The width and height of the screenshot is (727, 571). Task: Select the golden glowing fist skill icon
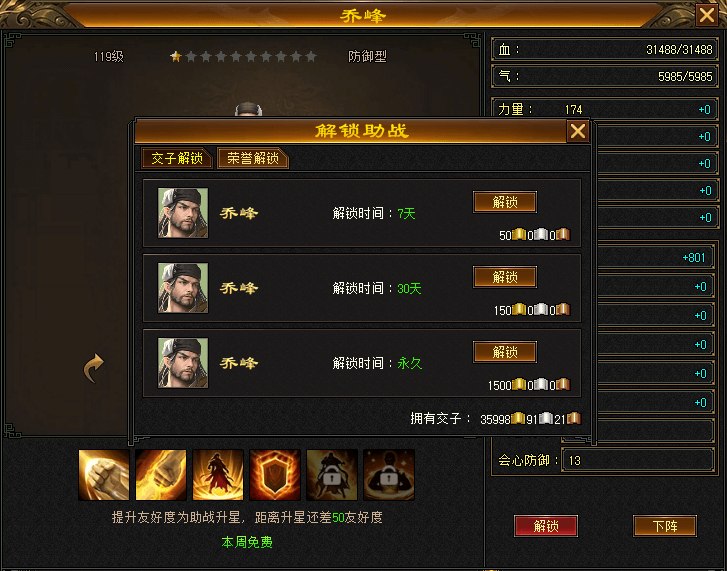coord(161,475)
